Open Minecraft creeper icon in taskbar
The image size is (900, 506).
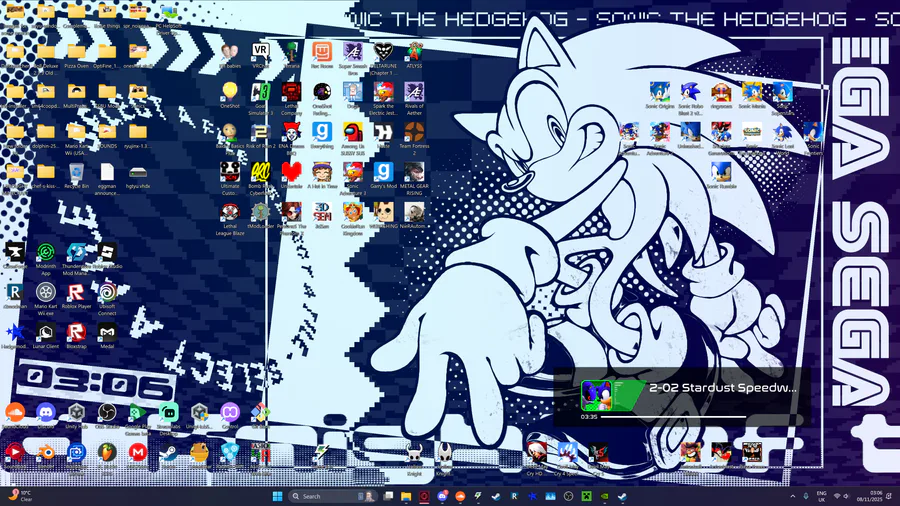586,496
